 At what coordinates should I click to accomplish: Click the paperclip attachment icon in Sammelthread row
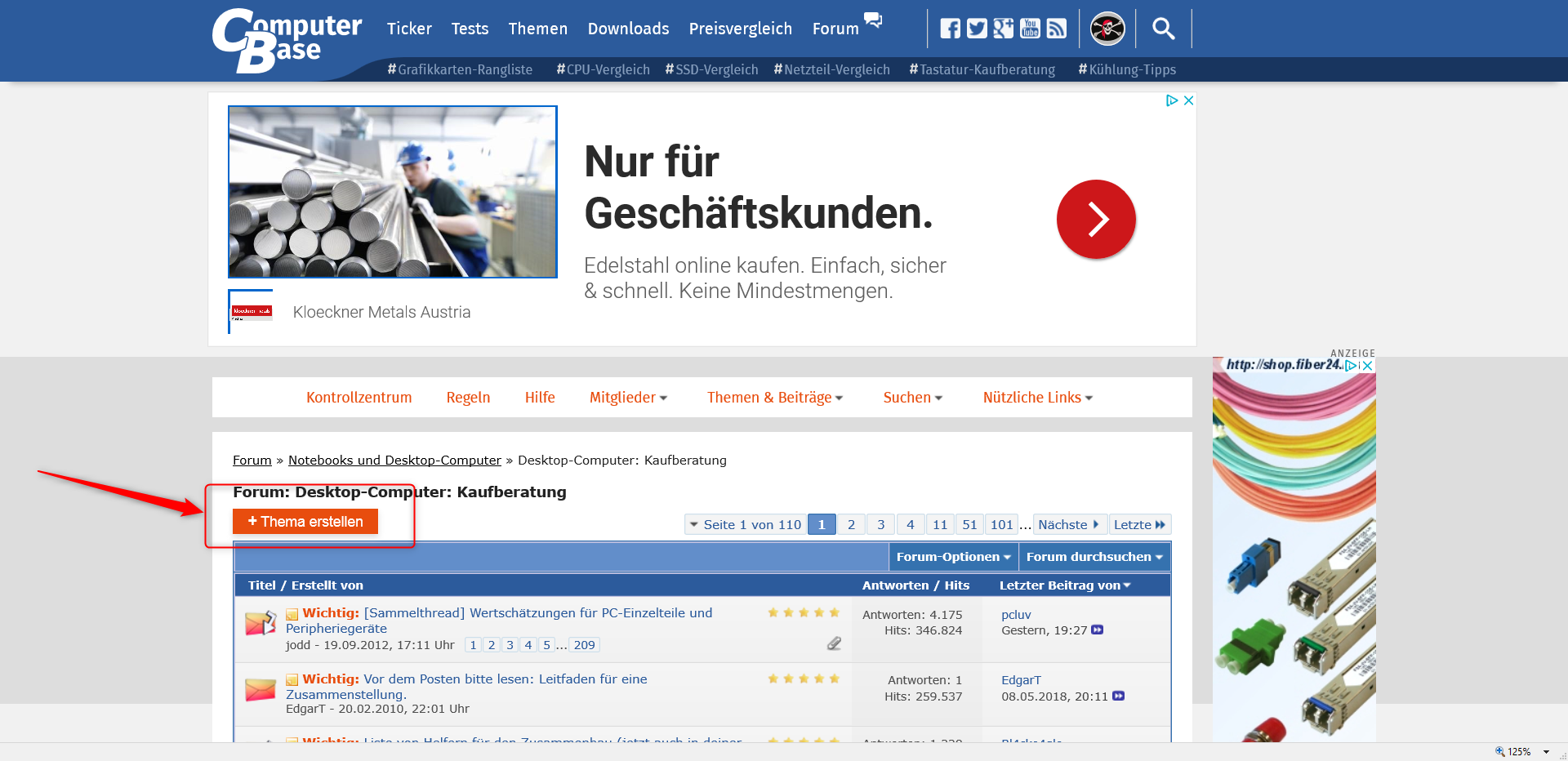pos(834,643)
